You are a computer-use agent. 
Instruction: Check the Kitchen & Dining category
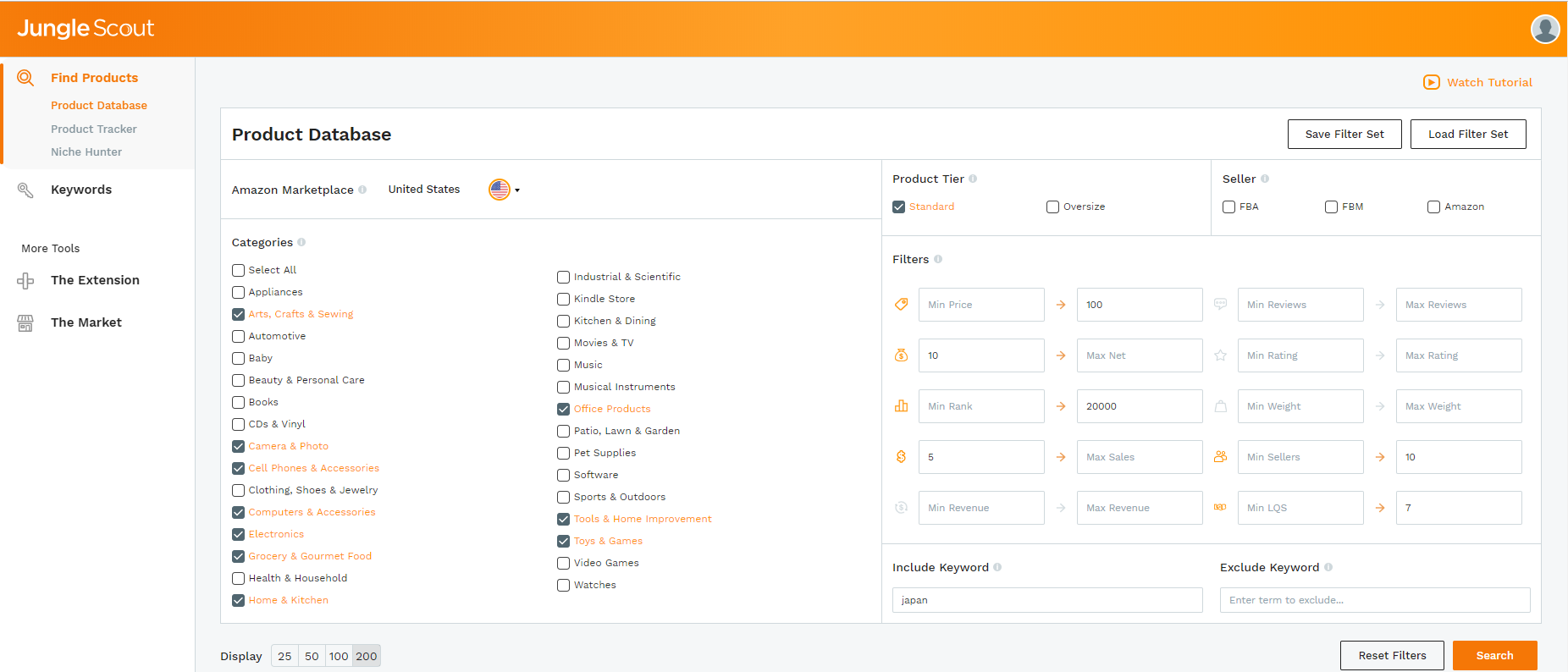(x=563, y=321)
